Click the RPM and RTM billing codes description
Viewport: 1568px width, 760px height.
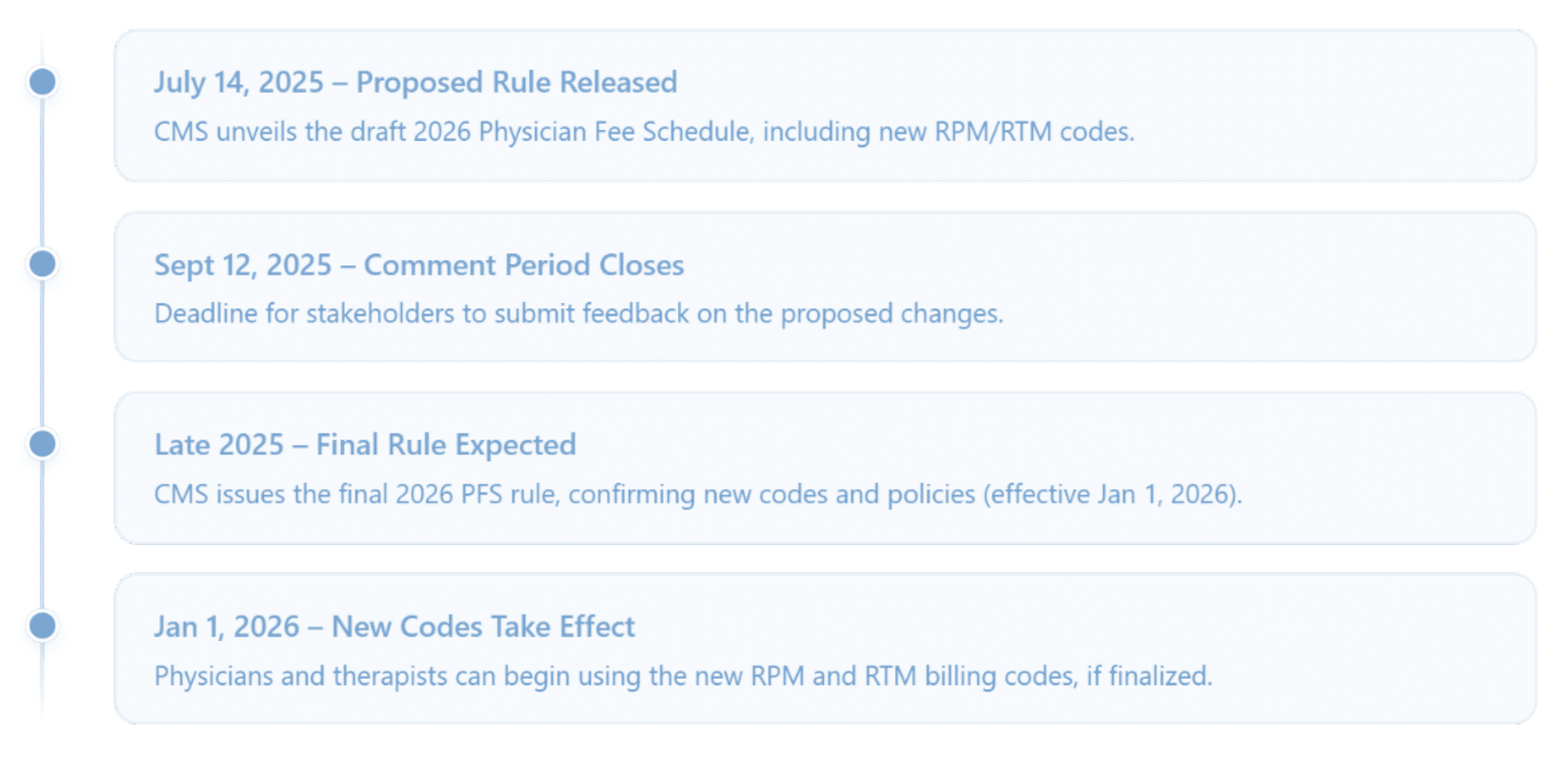[x=683, y=676]
